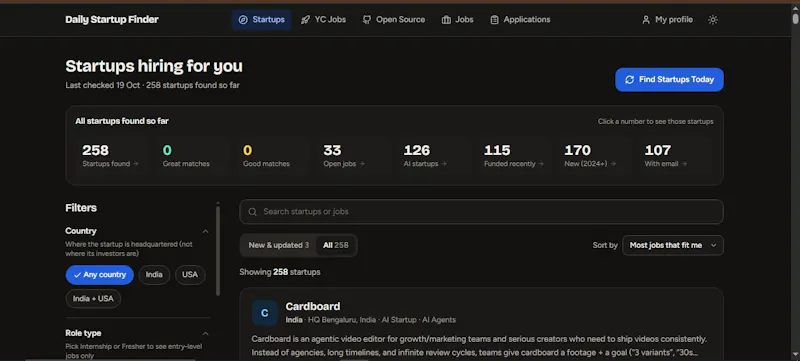The height and width of the screenshot is (361, 800).
Task: Click the arrow next to AI startups
Action: (x=444, y=164)
